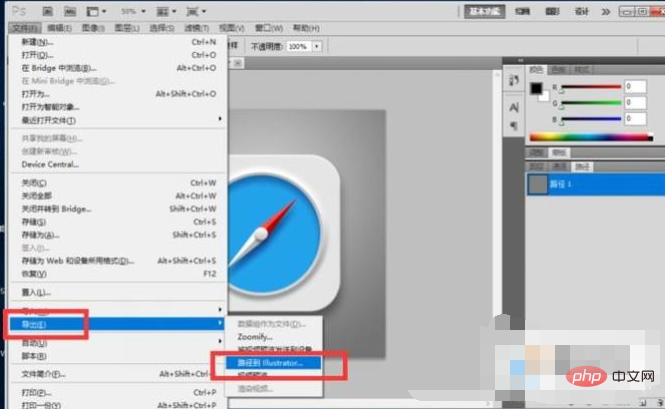Choose New (新建) from File menu
This screenshot has height=409, width=665.
118,42
